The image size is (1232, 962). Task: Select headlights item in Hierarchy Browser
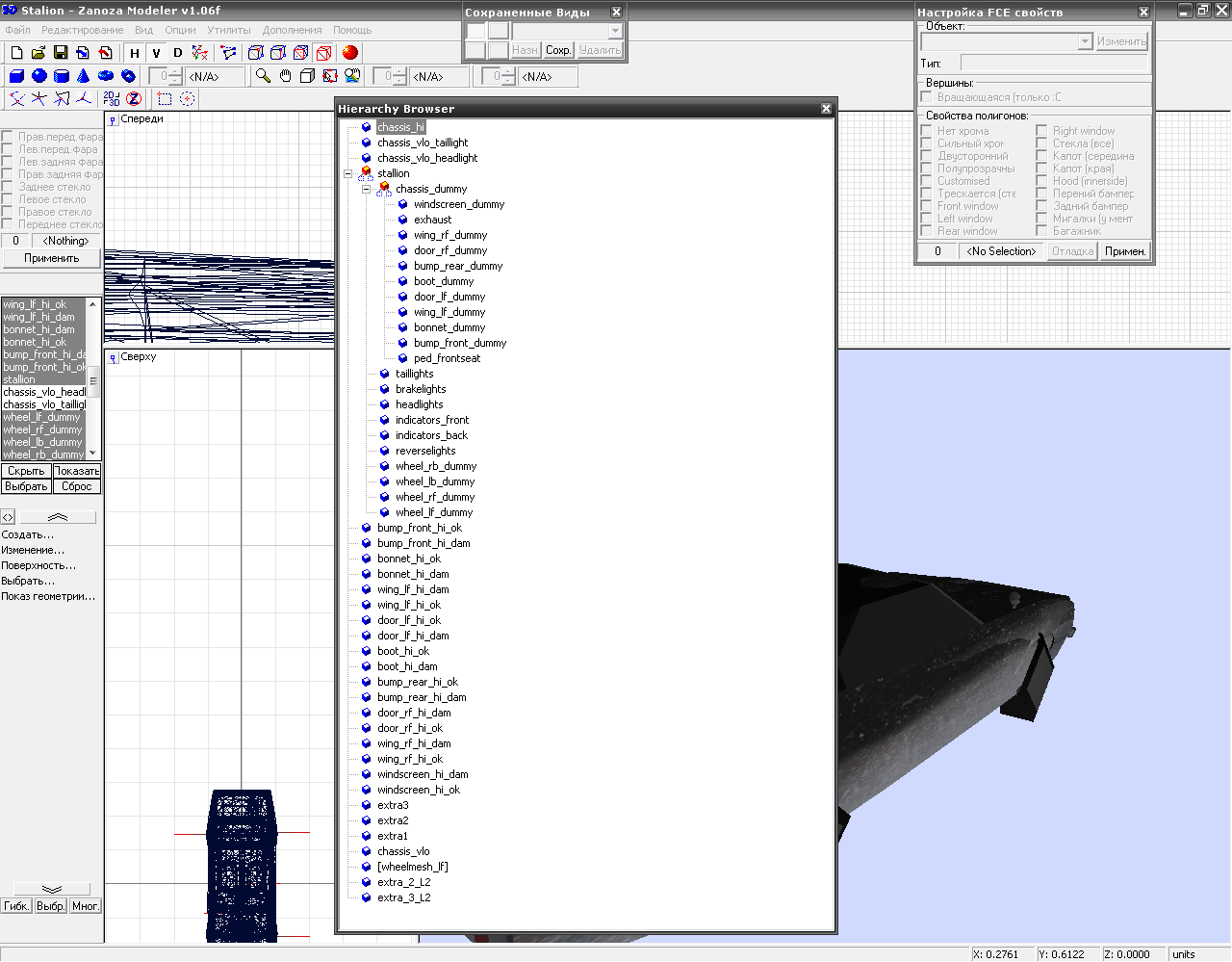(x=419, y=404)
